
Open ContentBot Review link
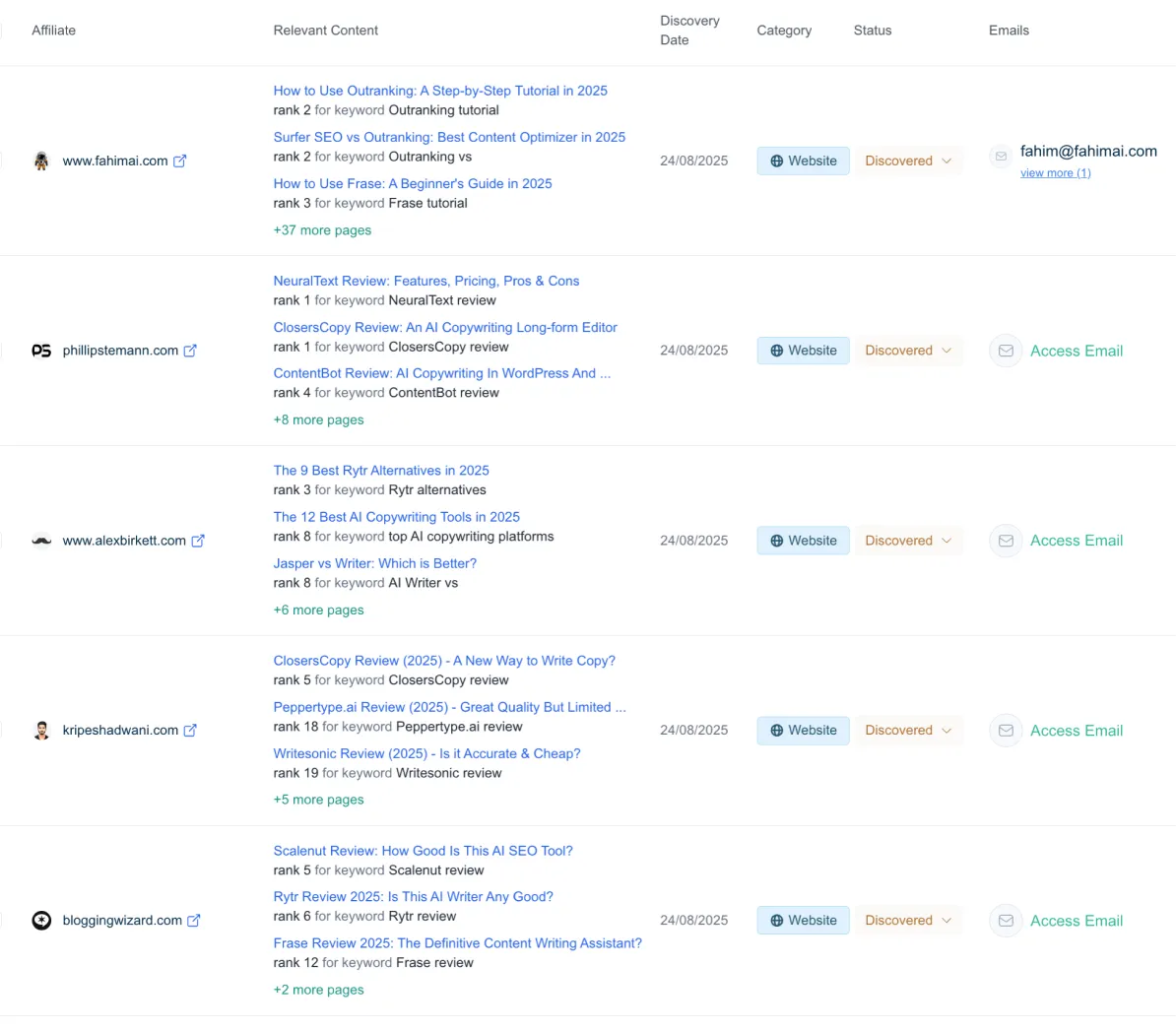(x=442, y=373)
